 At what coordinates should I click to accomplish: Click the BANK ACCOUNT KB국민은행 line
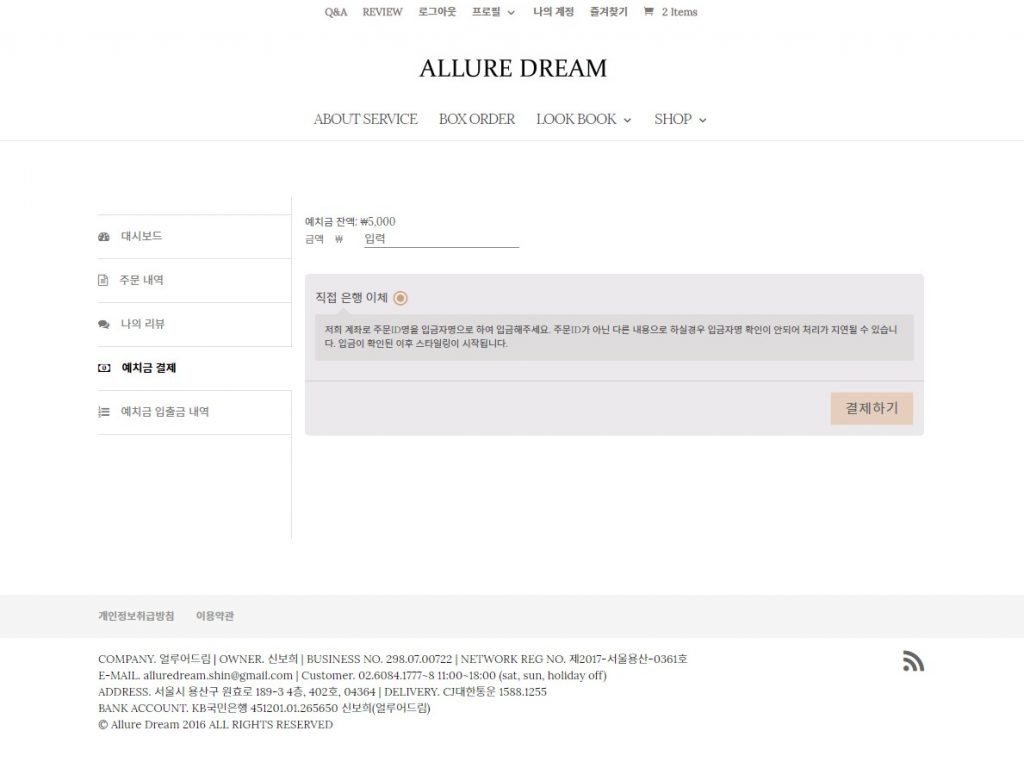click(x=264, y=708)
